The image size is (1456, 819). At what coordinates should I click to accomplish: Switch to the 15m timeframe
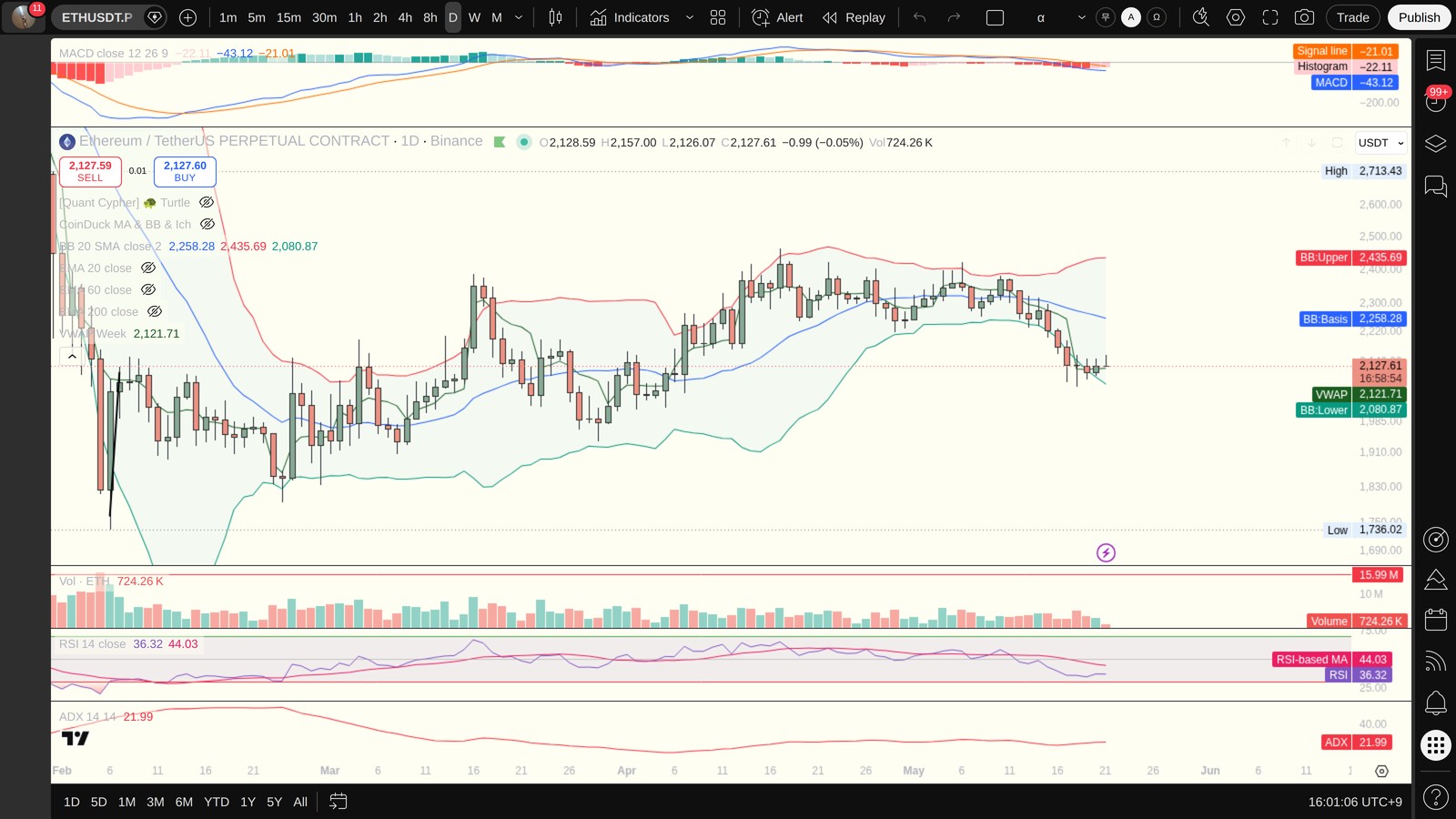pos(288,17)
